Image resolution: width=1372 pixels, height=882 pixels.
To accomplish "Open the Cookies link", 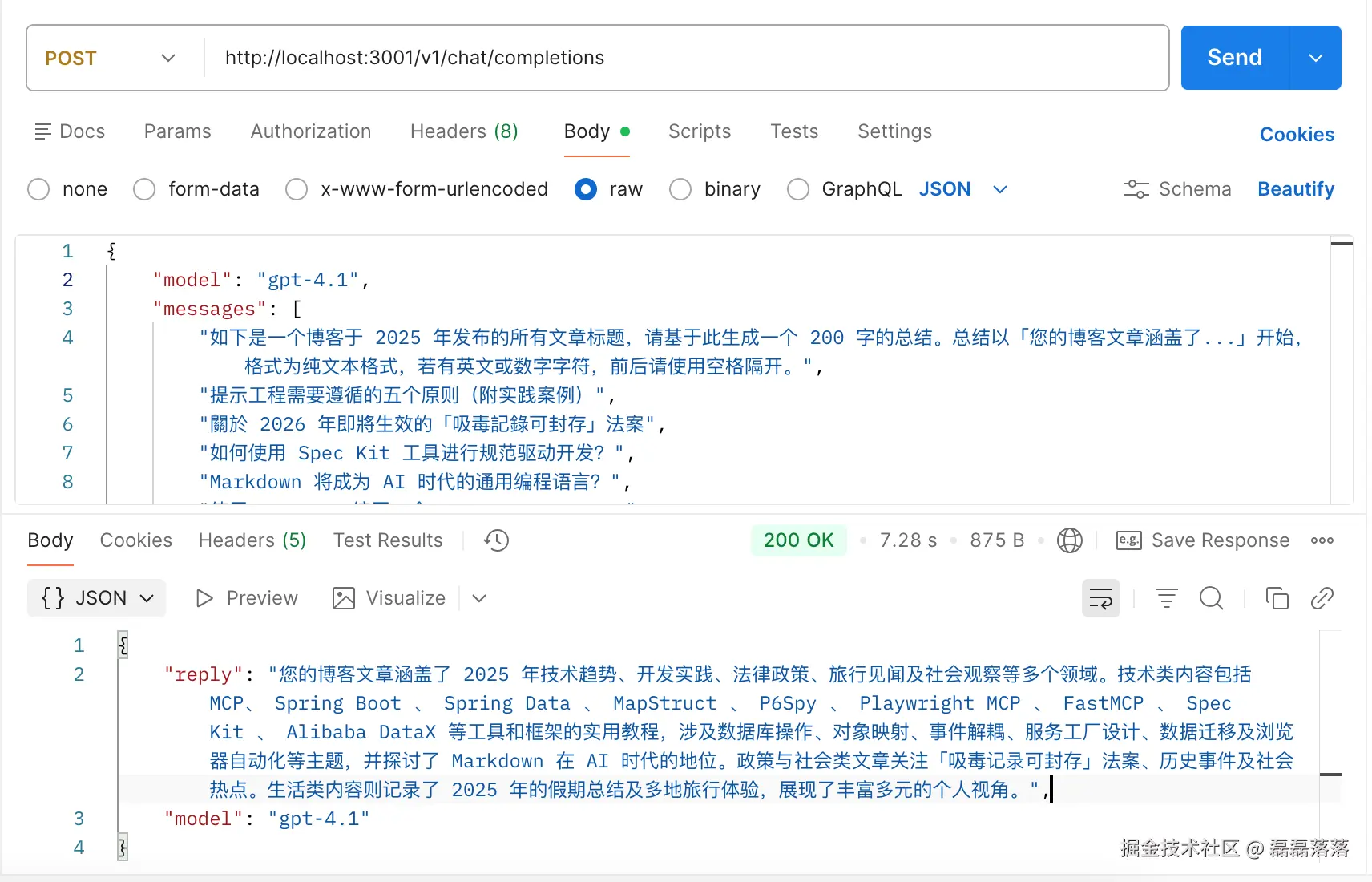I will [x=1297, y=135].
